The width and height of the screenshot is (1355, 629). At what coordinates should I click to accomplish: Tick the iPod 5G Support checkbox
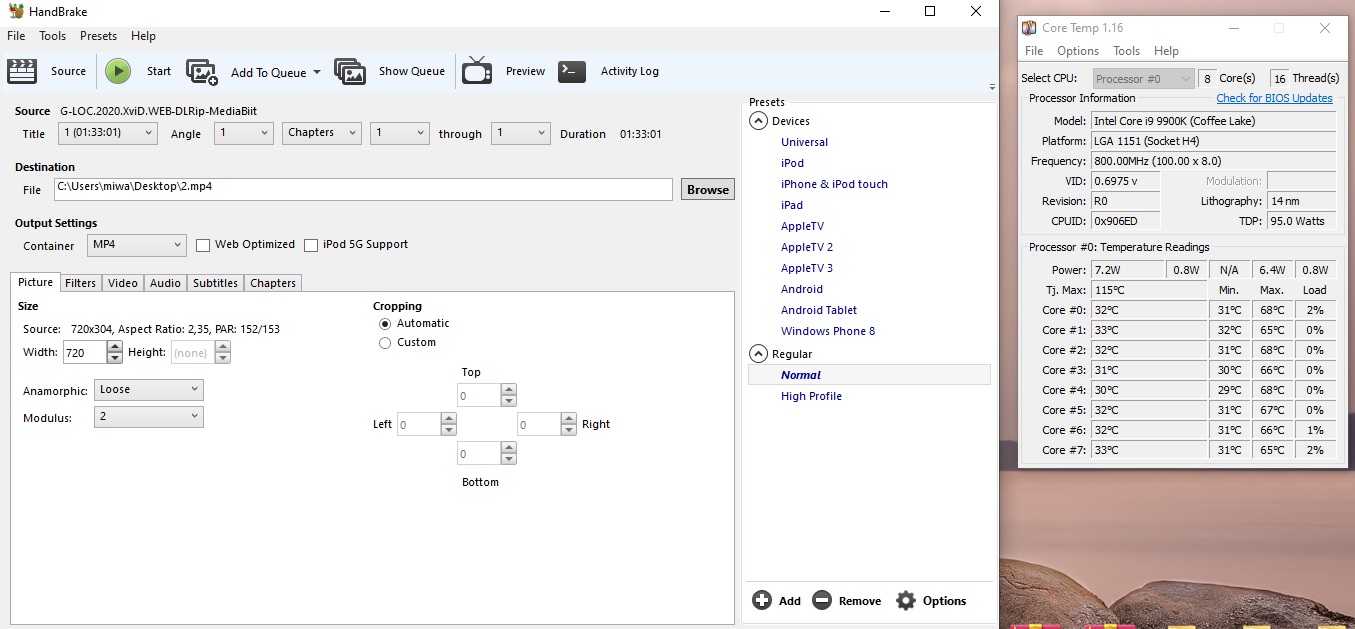[x=311, y=245]
